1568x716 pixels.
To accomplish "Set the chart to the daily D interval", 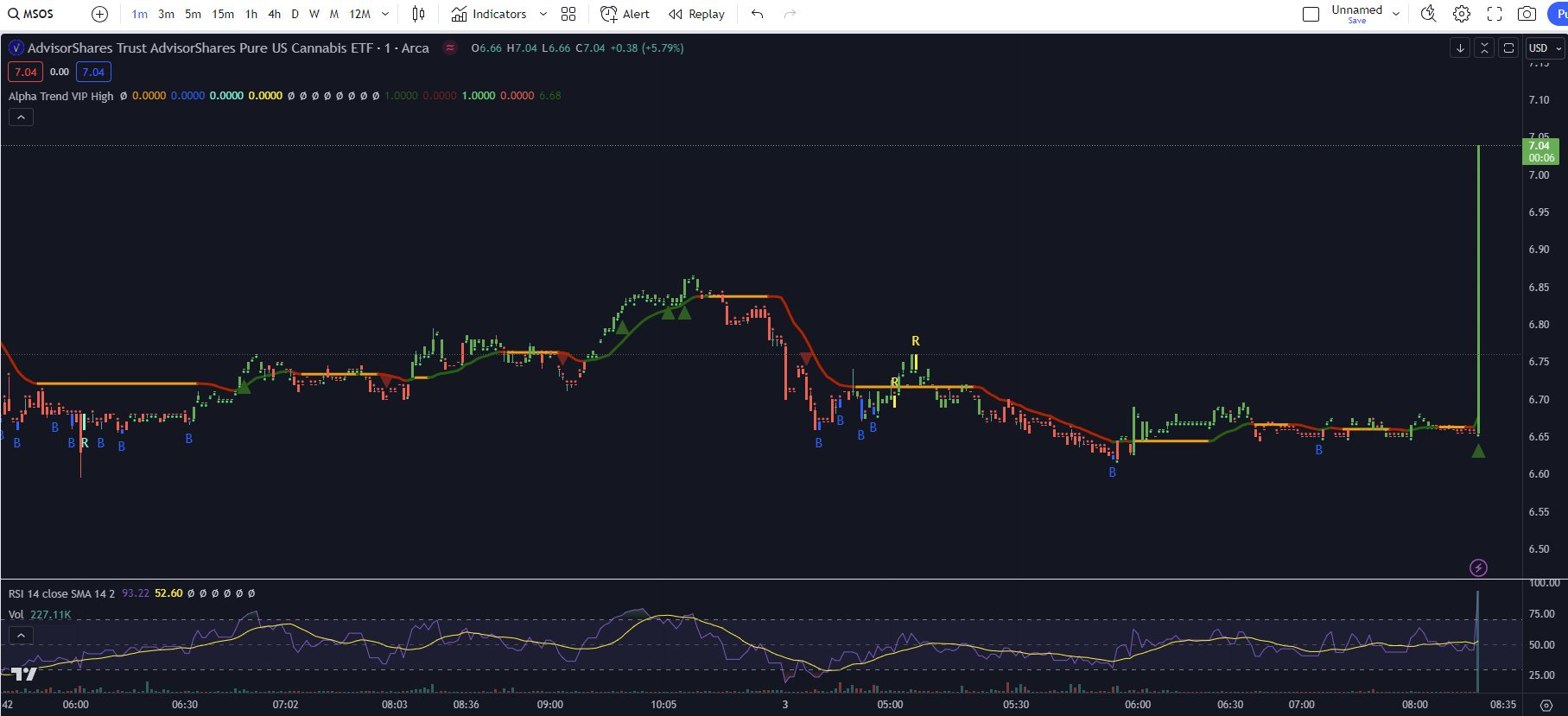I will point(295,14).
